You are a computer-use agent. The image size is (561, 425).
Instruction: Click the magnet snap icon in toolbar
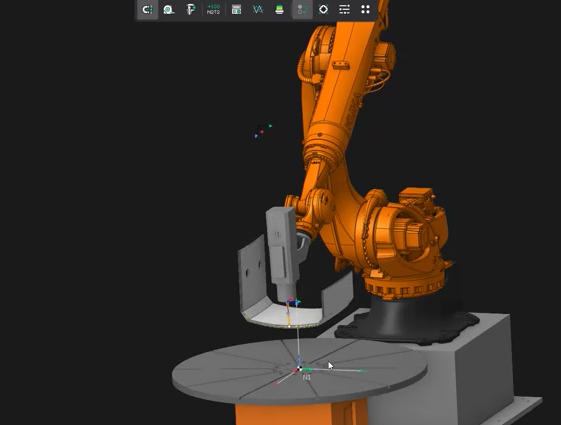147,9
